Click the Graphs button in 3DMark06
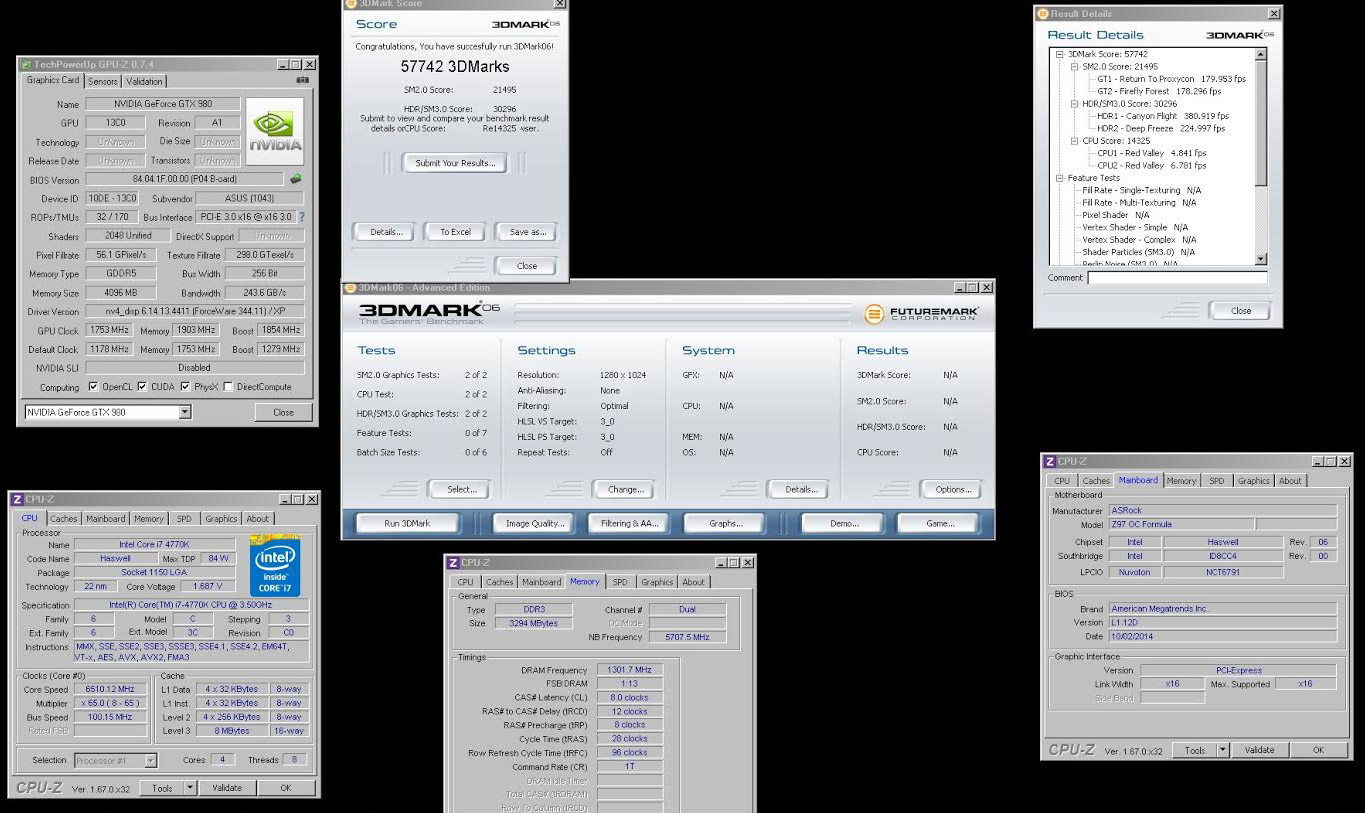 point(725,523)
